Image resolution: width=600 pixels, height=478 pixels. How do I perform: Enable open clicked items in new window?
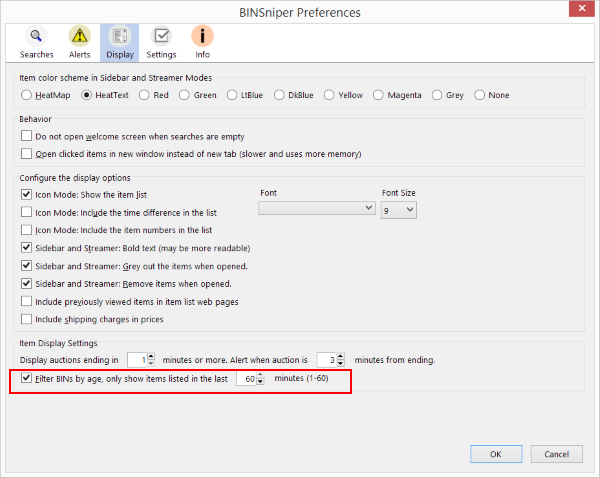[26, 153]
